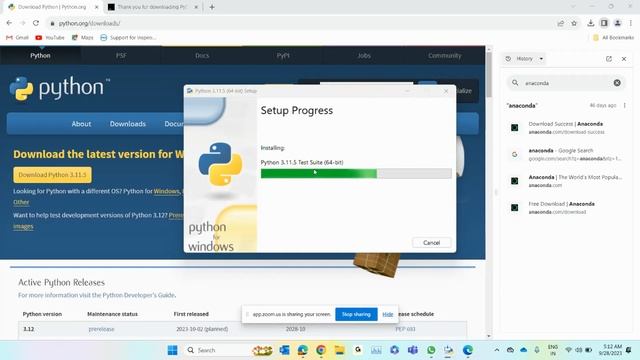Select the Jobs top navigation item
This screenshot has height=360, width=640.
coord(364,56)
